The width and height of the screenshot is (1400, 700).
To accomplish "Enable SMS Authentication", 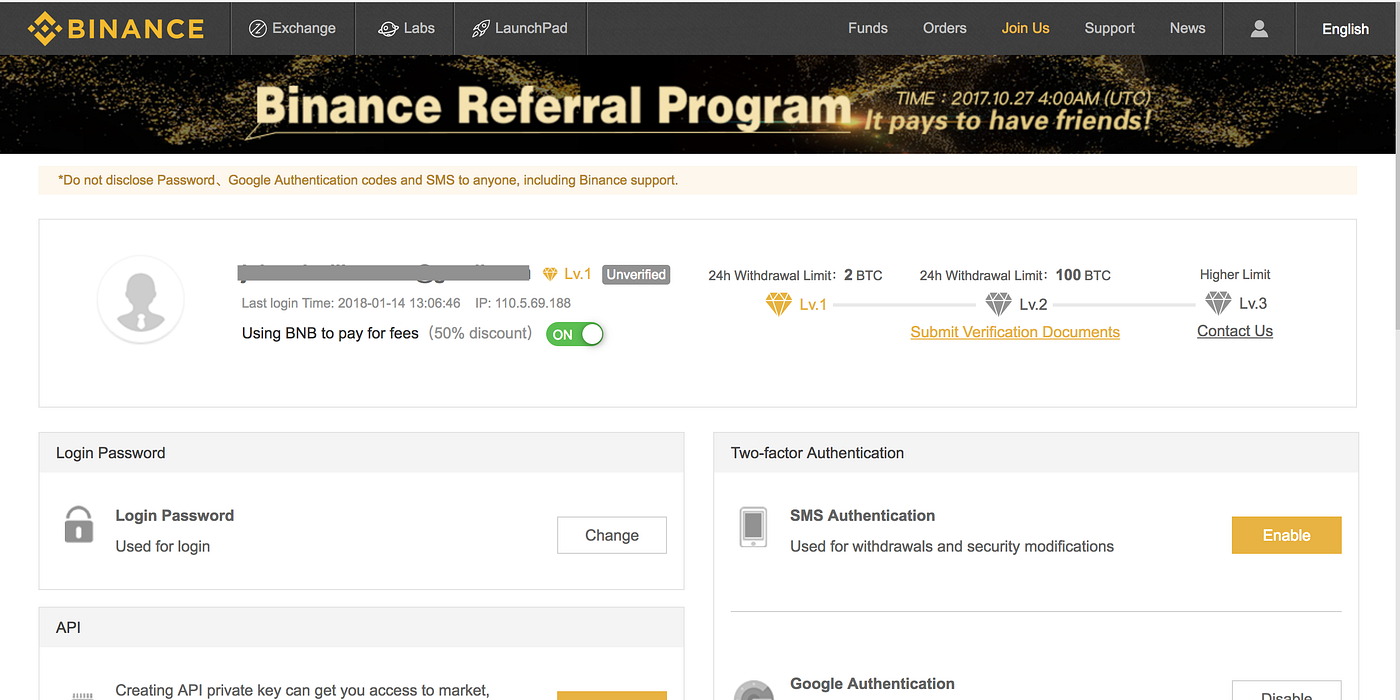I will click(x=1286, y=535).
